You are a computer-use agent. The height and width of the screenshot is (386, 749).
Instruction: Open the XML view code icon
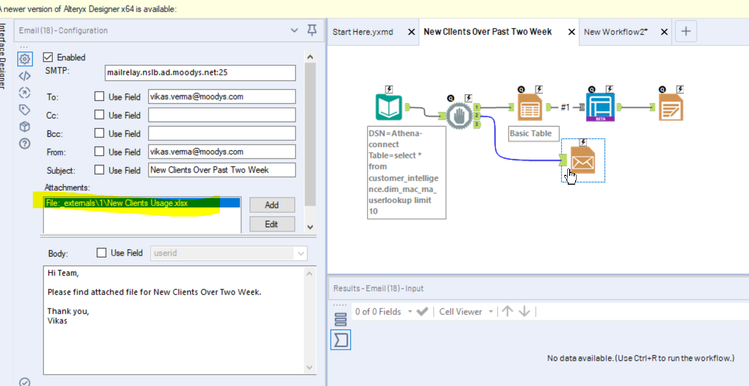pyautogui.click(x=25, y=76)
